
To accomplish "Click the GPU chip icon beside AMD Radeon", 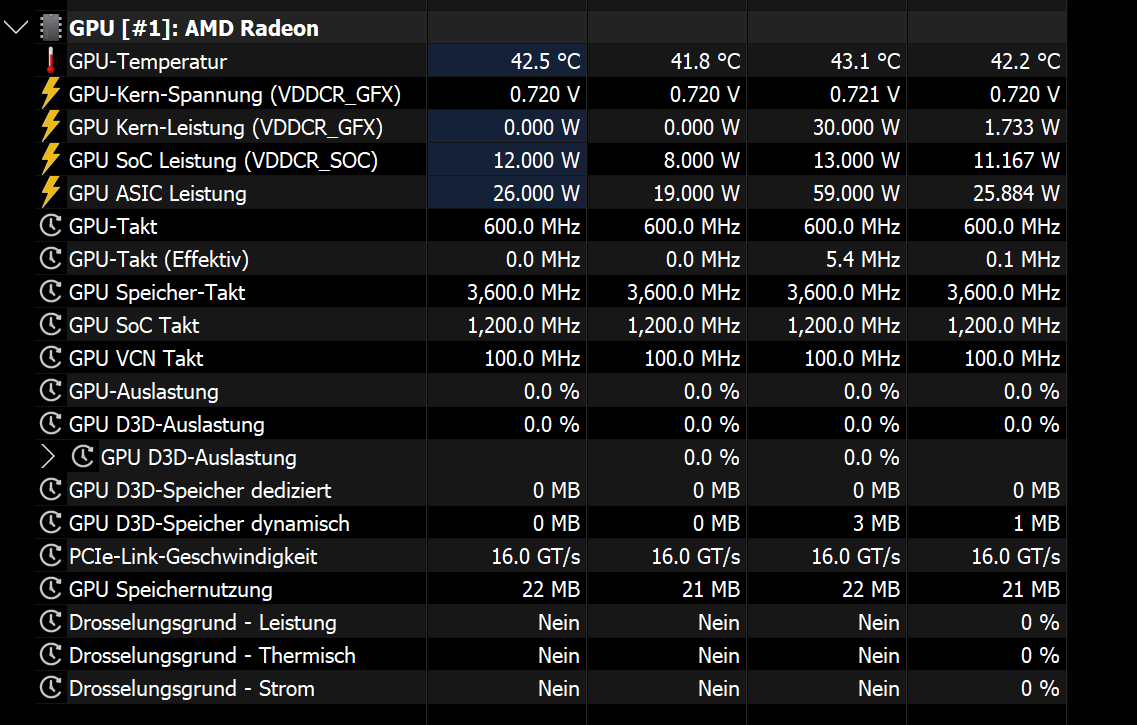I will pos(51,28).
